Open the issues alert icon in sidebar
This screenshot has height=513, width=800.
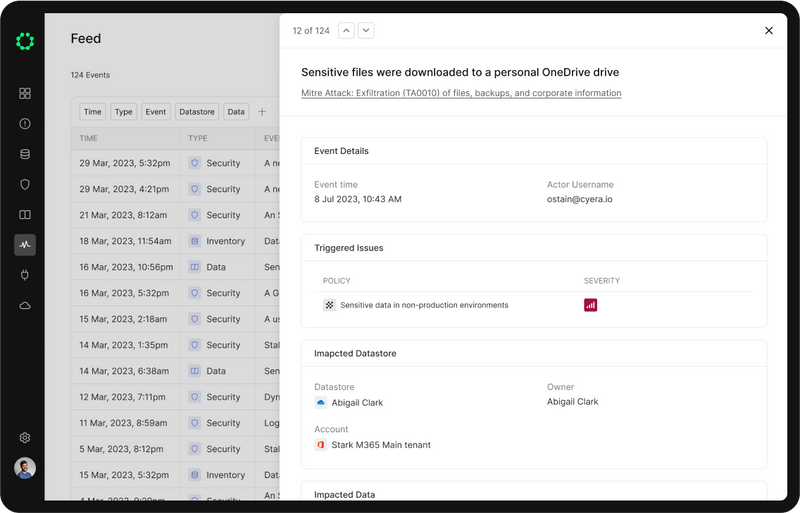pyautogui.click(x=25, y=124)
